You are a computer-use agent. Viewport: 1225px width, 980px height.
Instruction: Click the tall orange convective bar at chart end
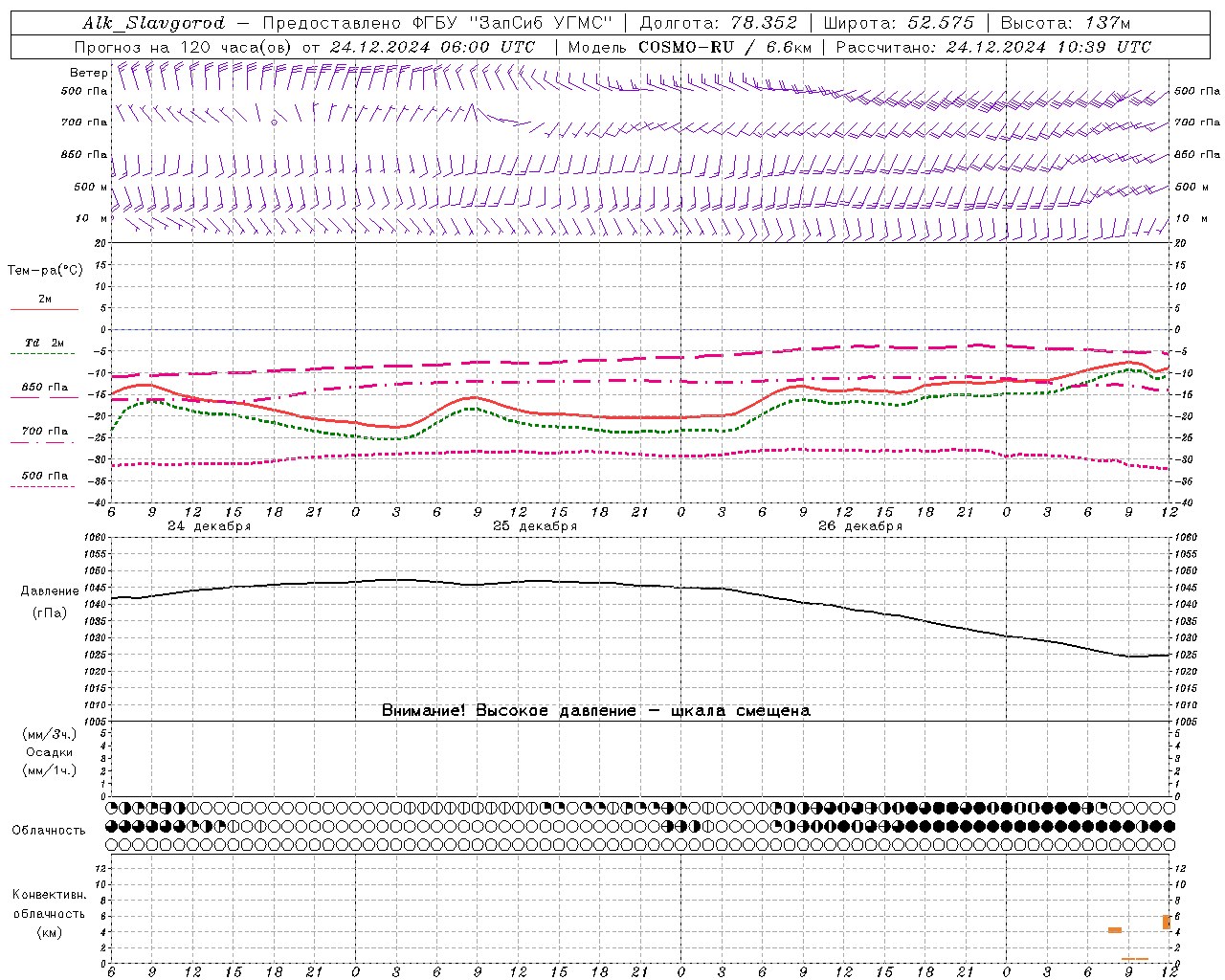click(x=1167, y=923)
